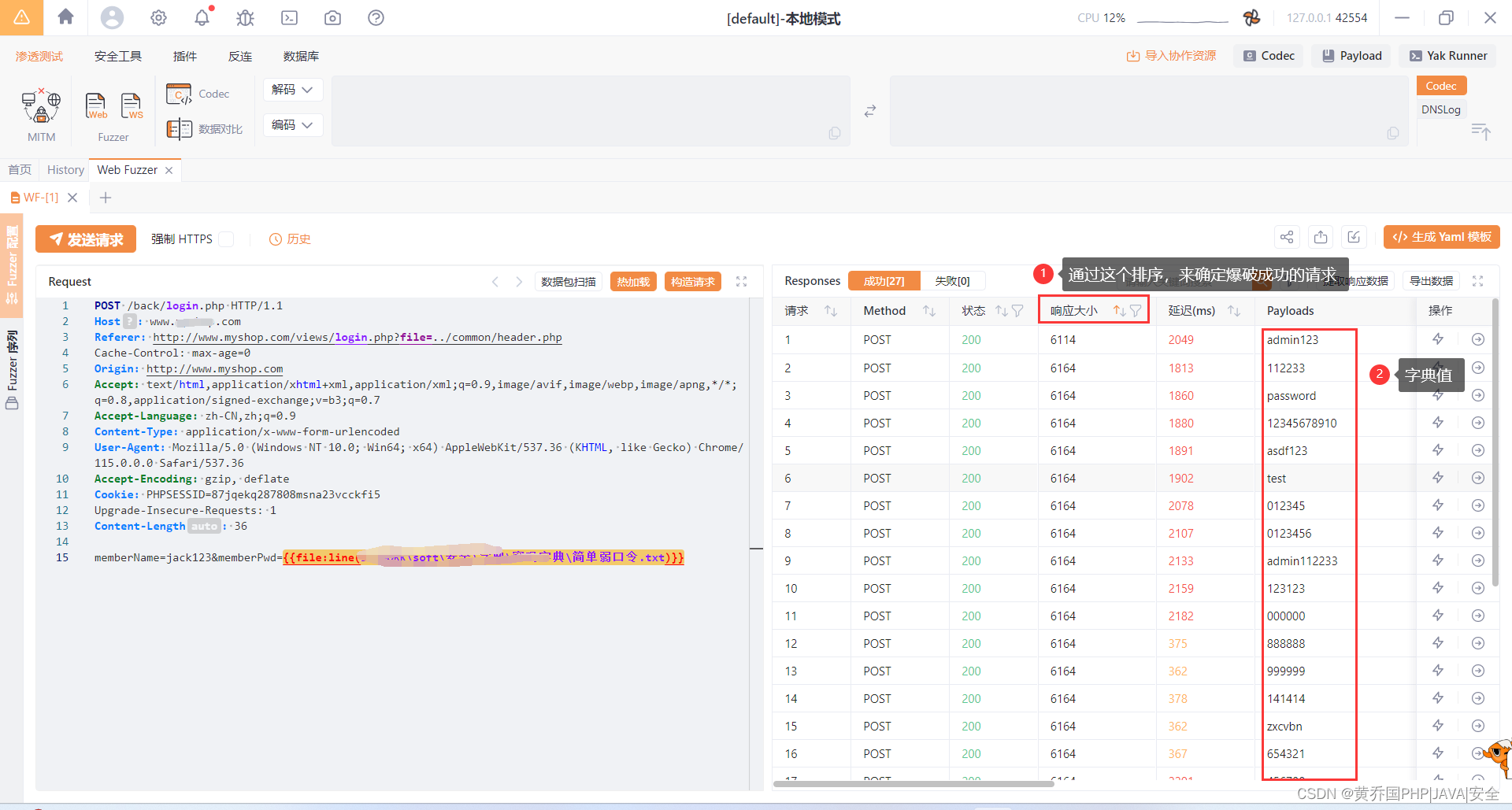The width and height of the screenshot is (1512, 810).
Task: Click the lightning action for admin123 row
Action: tap(1437, 339)
